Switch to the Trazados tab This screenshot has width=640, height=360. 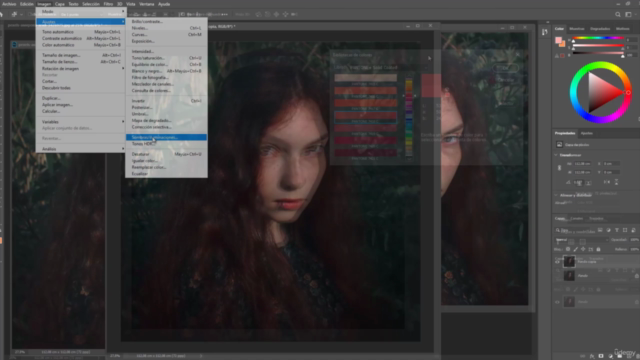[x=596, y=218]
